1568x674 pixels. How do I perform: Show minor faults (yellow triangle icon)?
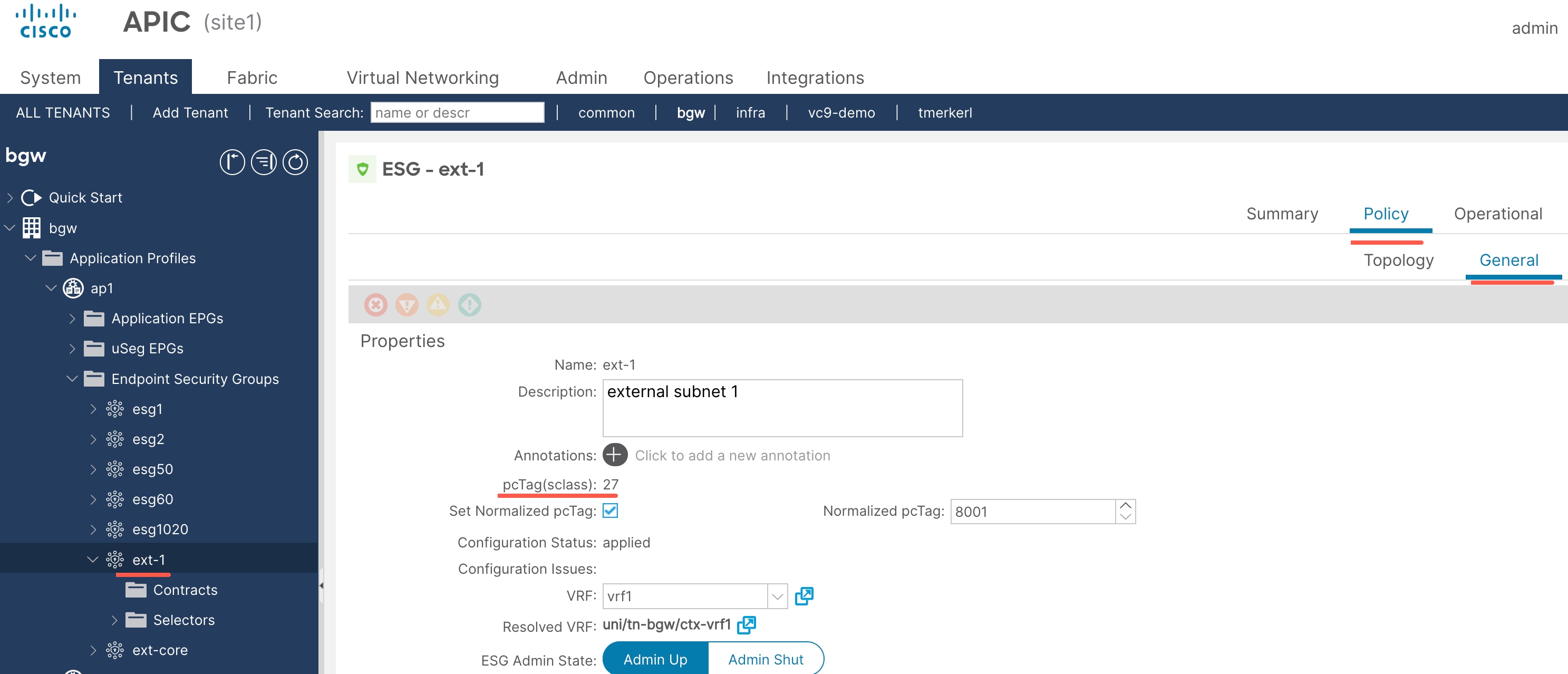(x=438, y=304)
